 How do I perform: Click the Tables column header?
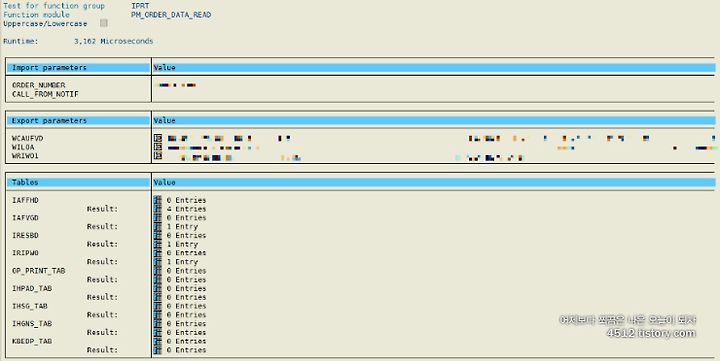coord(79,182)
